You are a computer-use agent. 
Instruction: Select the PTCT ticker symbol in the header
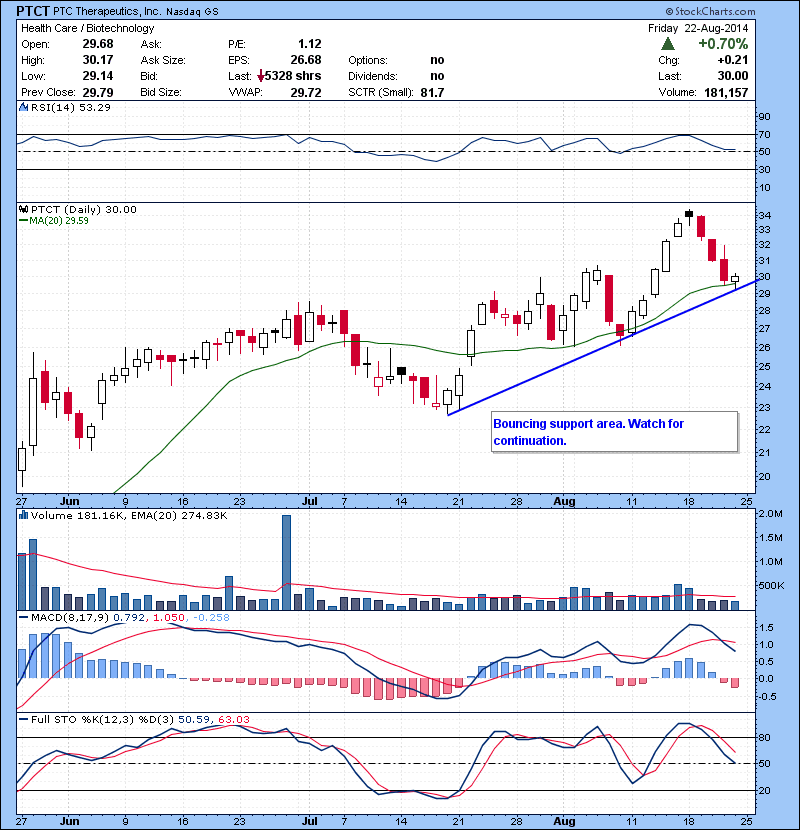coord(33,11)
